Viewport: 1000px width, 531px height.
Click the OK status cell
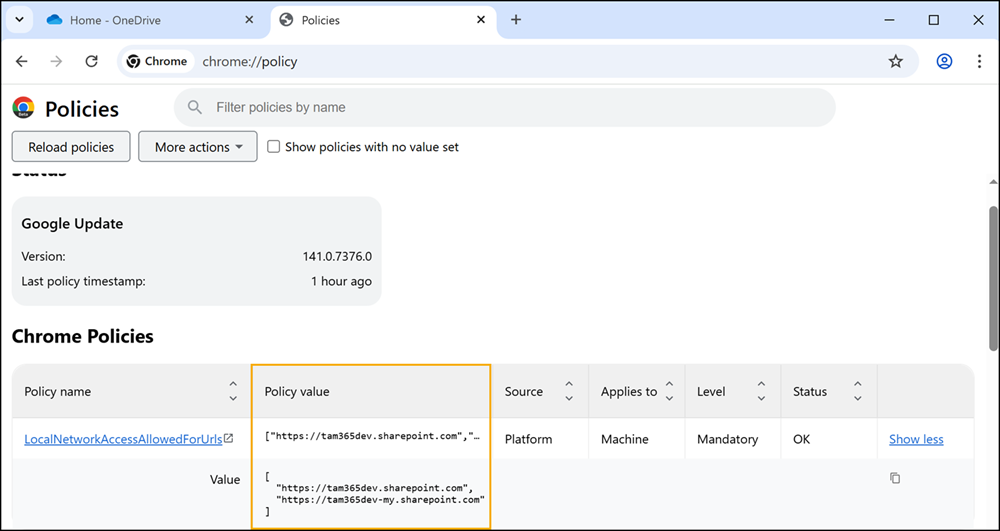(x=801, y=439)
